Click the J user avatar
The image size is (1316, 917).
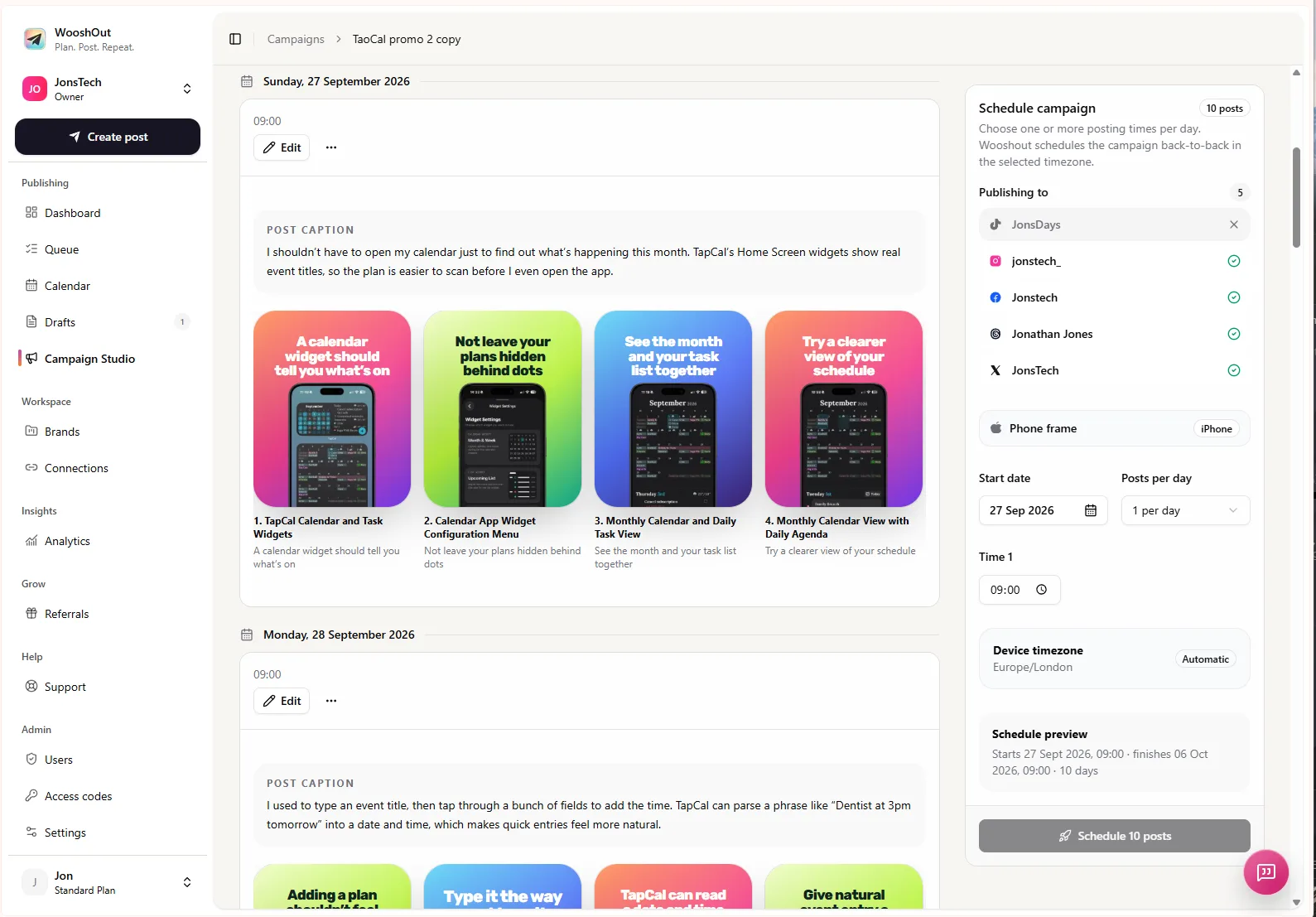[x=35, y=882]
